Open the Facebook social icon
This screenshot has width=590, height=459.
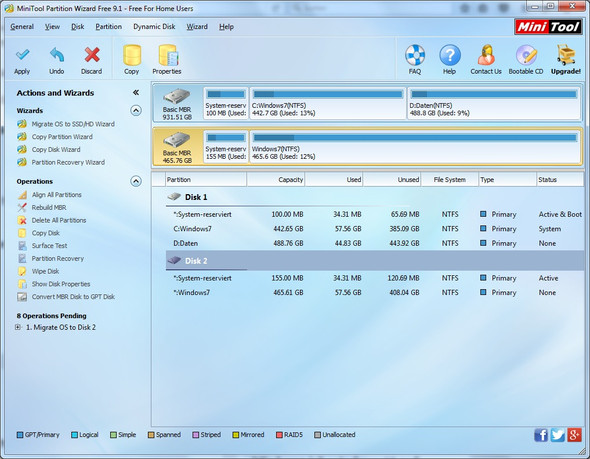pos(541,435)
